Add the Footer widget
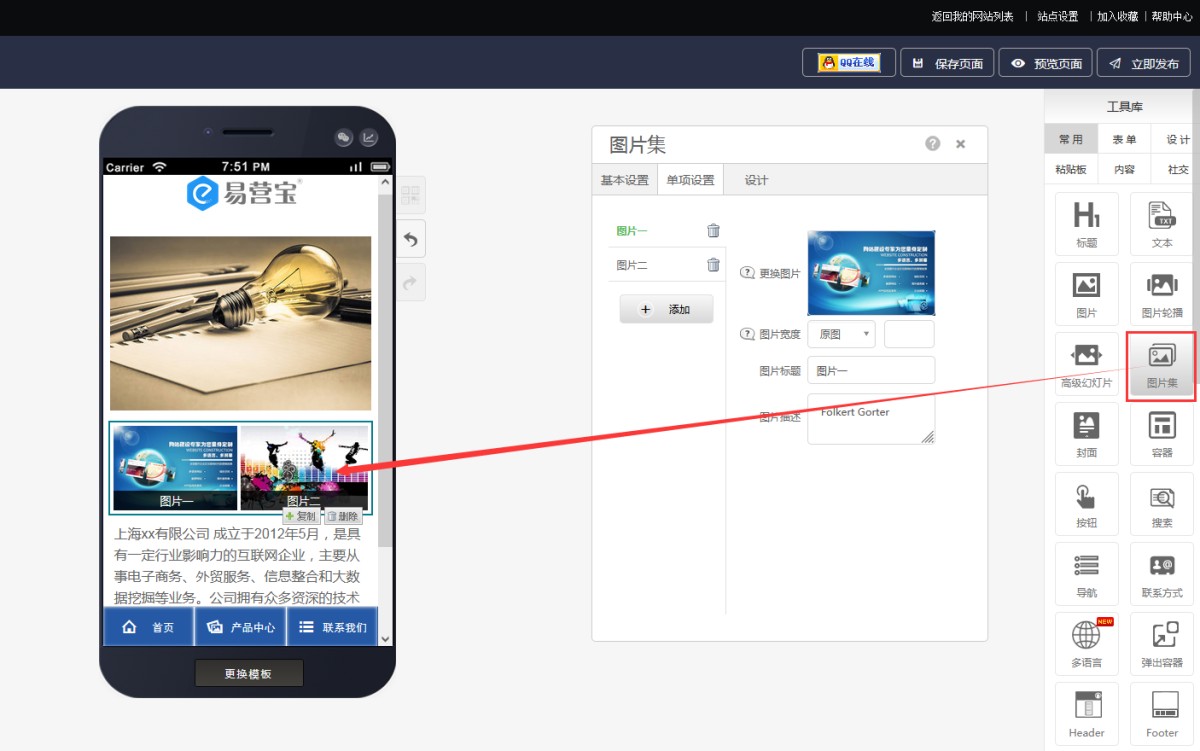 pos(1161,714)
